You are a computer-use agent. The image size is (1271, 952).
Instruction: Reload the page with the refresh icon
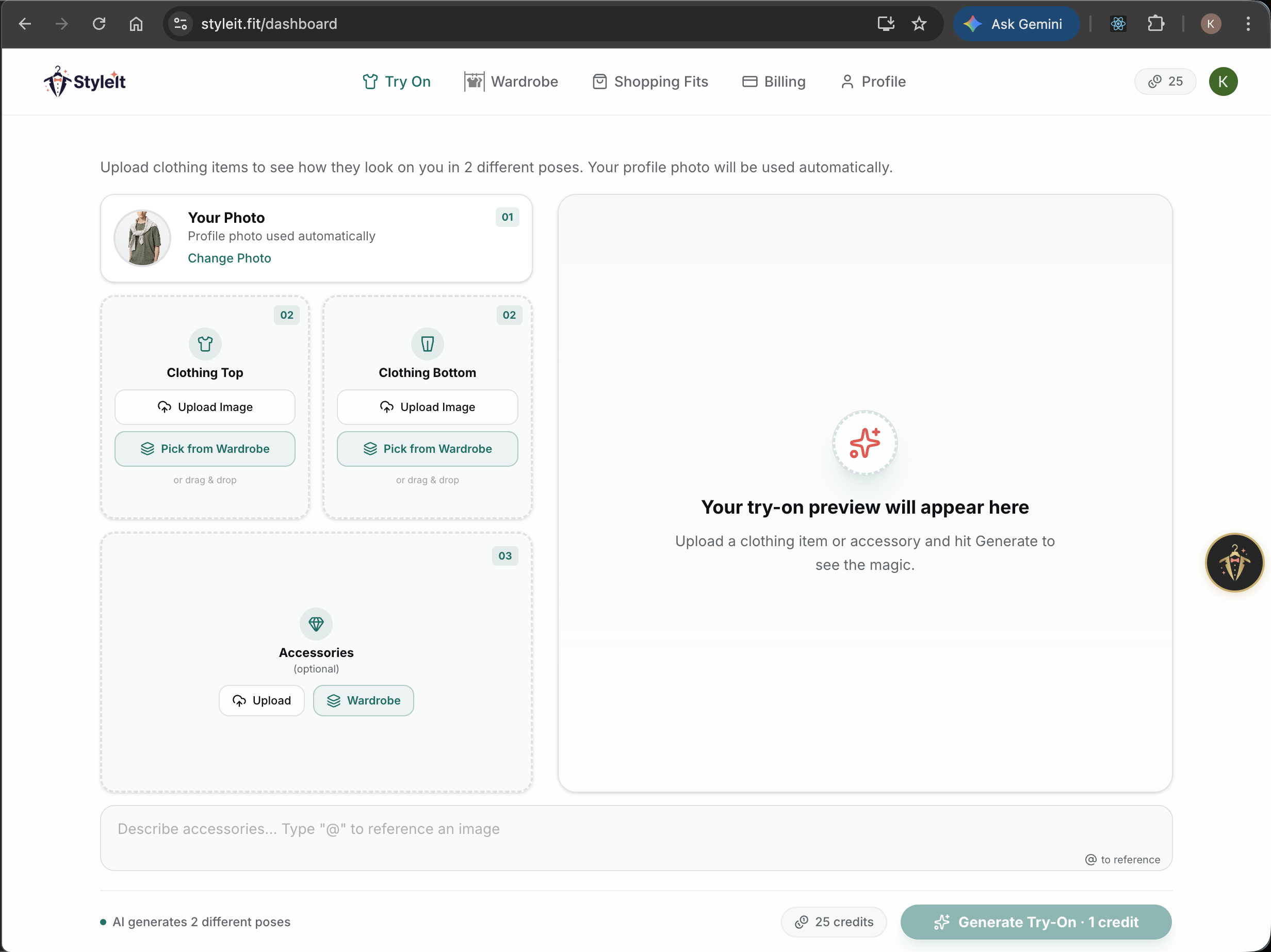[x=99, y=24]
